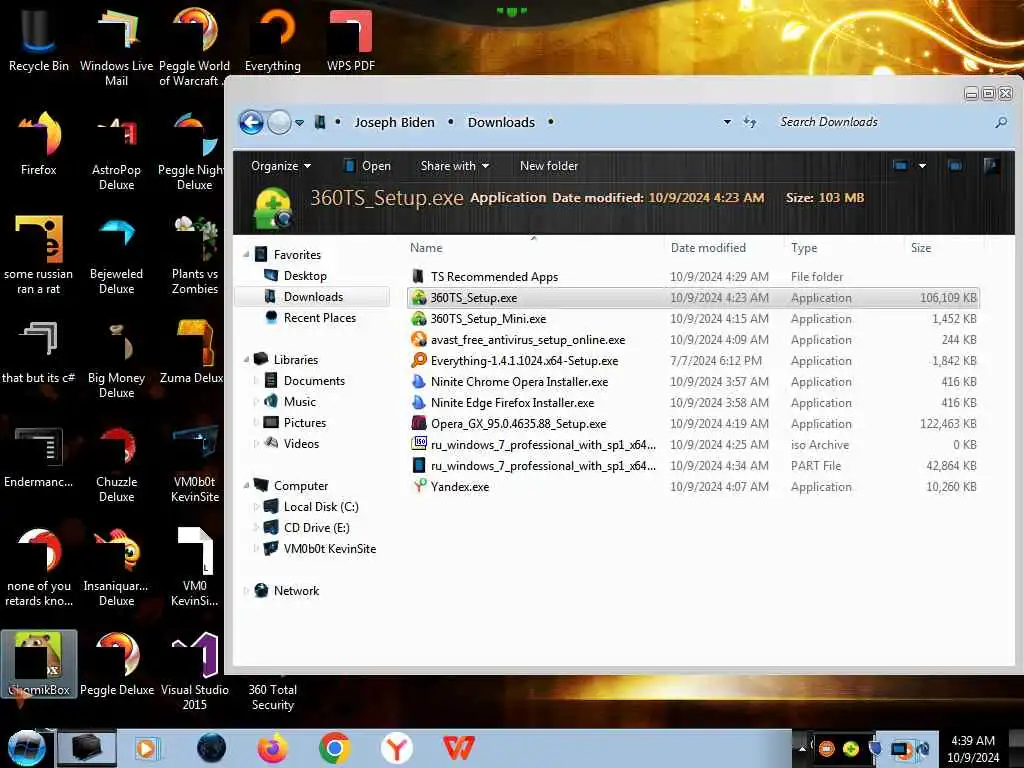Sort files by Date modified column
The image size is (1024, 768).
(708, 248)
